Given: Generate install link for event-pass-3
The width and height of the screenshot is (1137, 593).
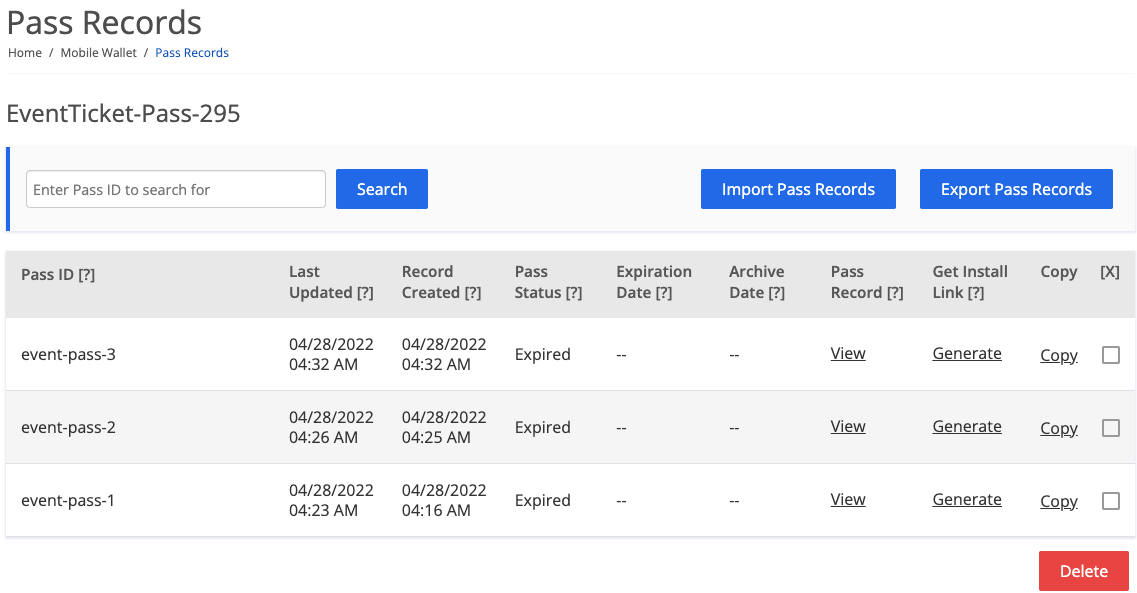Looking at the screenshot, I should (x=966, y=354).
